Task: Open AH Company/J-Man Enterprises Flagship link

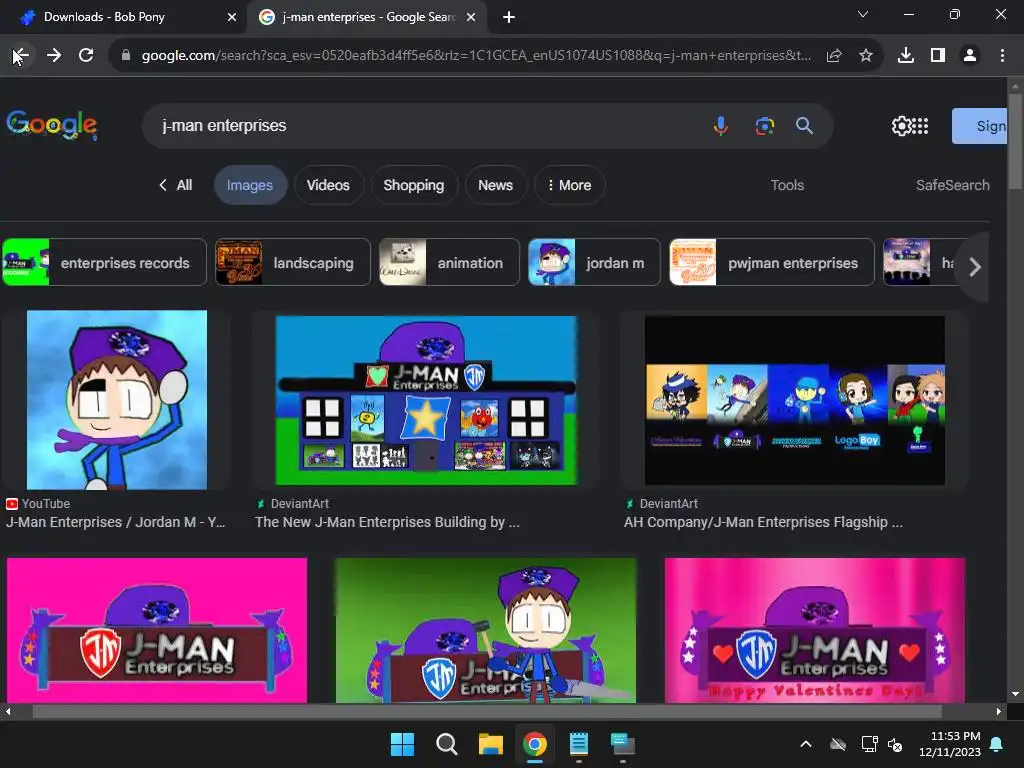Action: click(763, 522)
